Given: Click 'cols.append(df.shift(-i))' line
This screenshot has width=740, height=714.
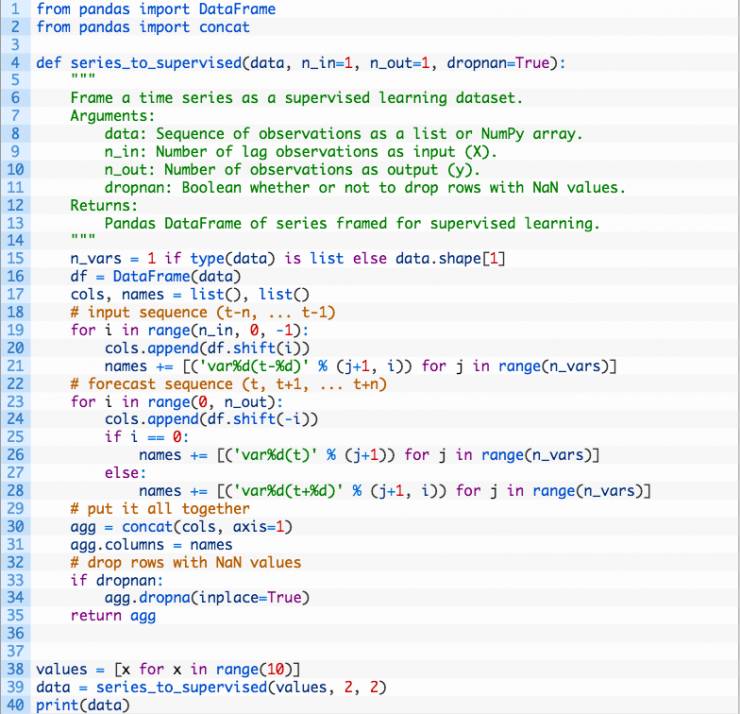Looking at the screenshot, I should 211,419.
